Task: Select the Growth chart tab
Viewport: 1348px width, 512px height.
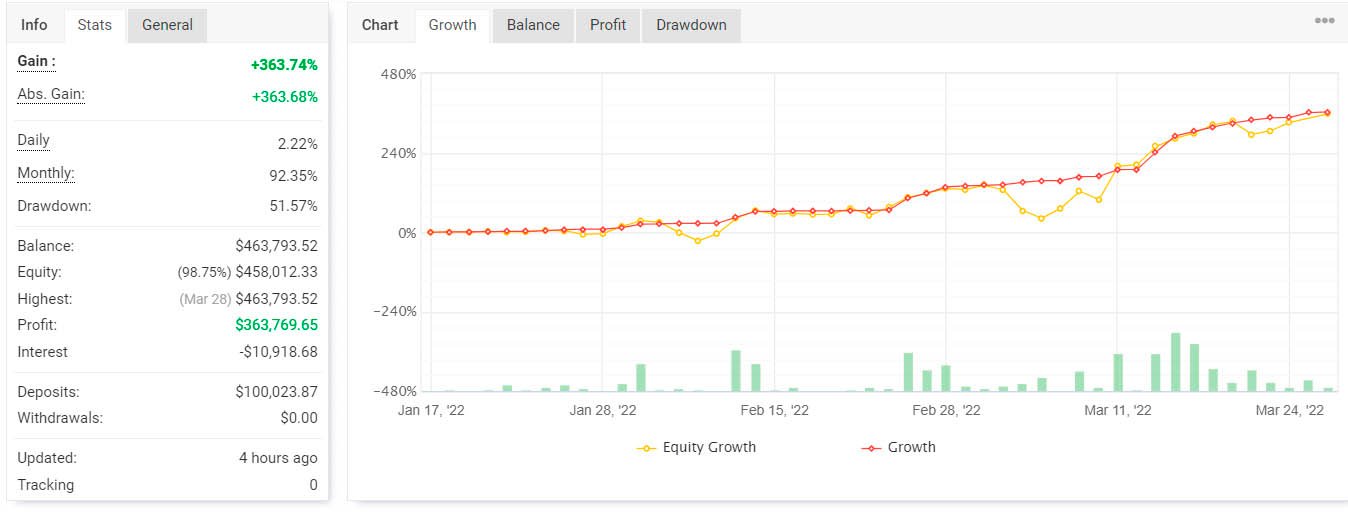Action: (x=452, y=25)
